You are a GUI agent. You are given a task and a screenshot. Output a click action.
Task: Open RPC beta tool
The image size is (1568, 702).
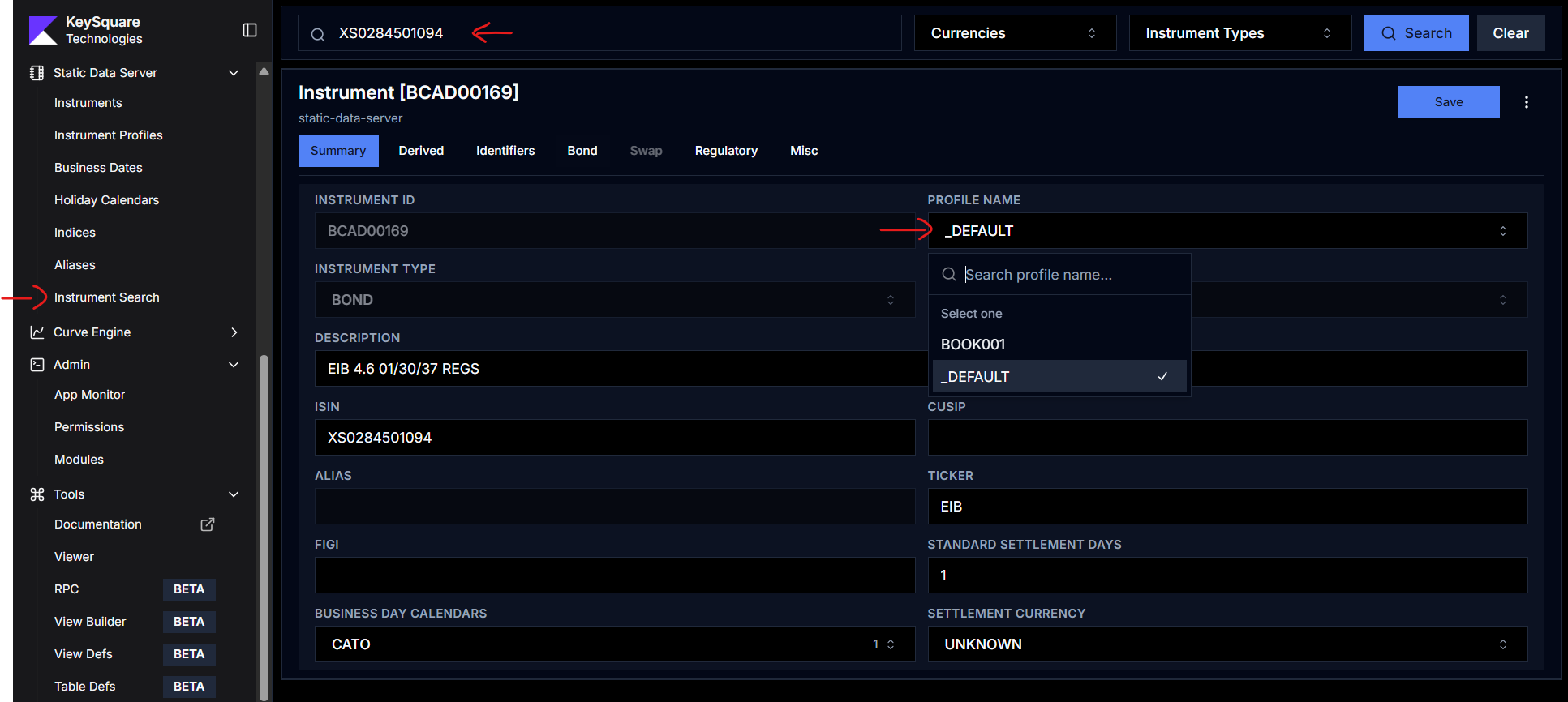pyautogui.click(x=67, y=589)
